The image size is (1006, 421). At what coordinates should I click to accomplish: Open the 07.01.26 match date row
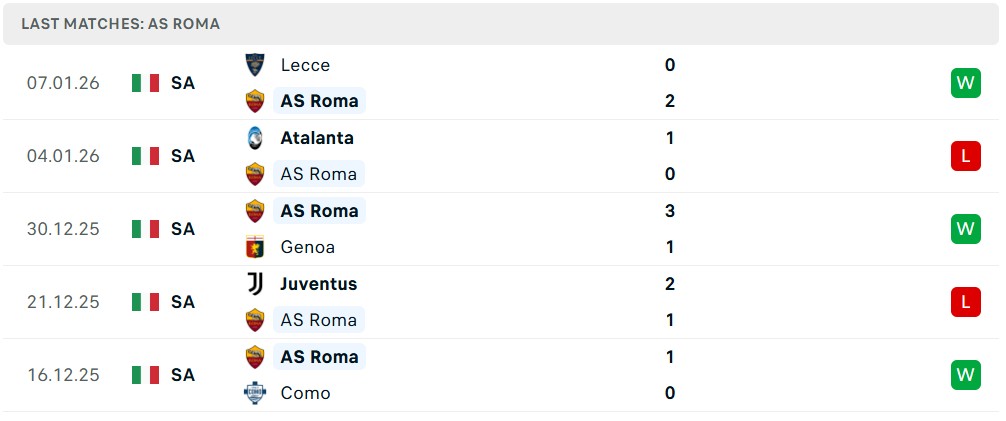pyautogui.click(x=63, y=83)
